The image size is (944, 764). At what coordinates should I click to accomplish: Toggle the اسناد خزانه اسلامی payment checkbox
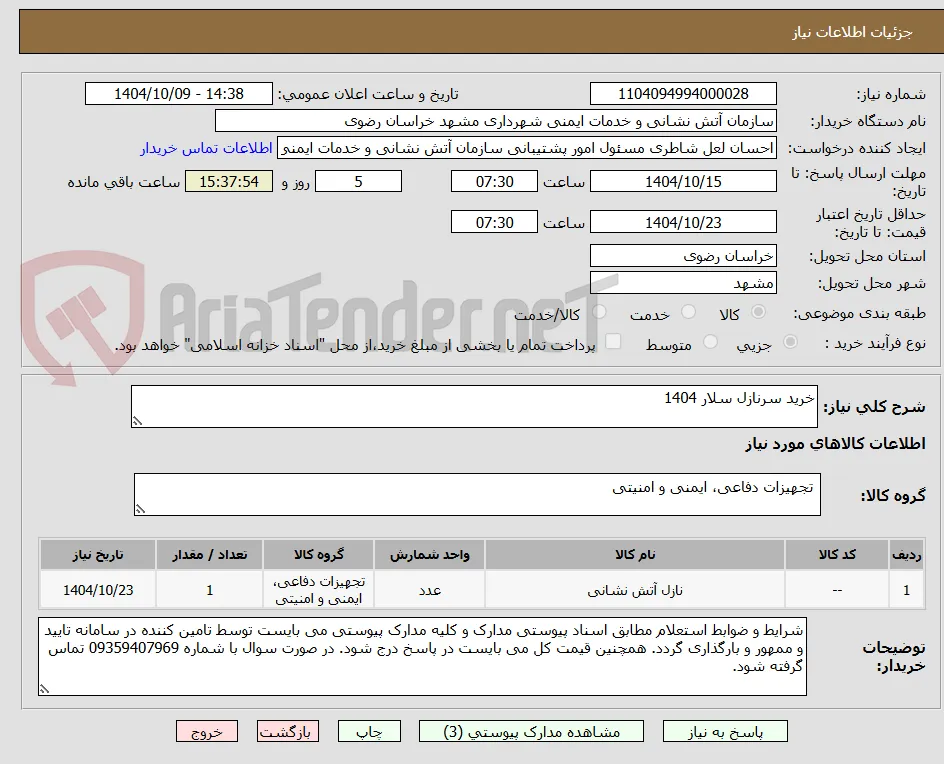point(613,341)
